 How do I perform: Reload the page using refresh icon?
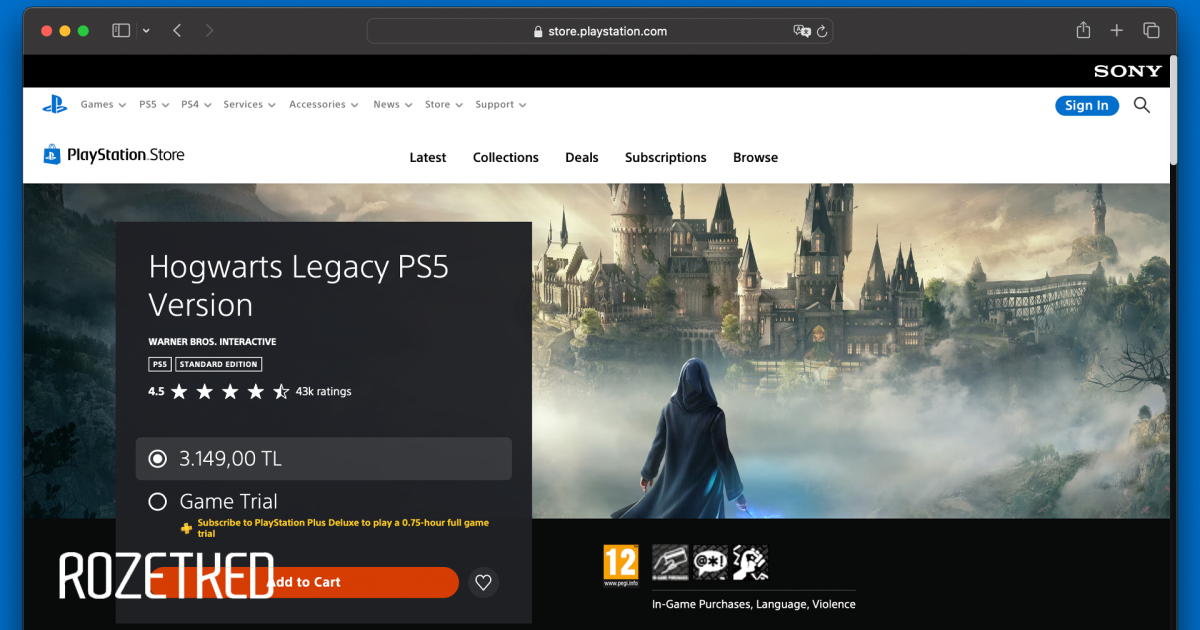coord(822,31)
